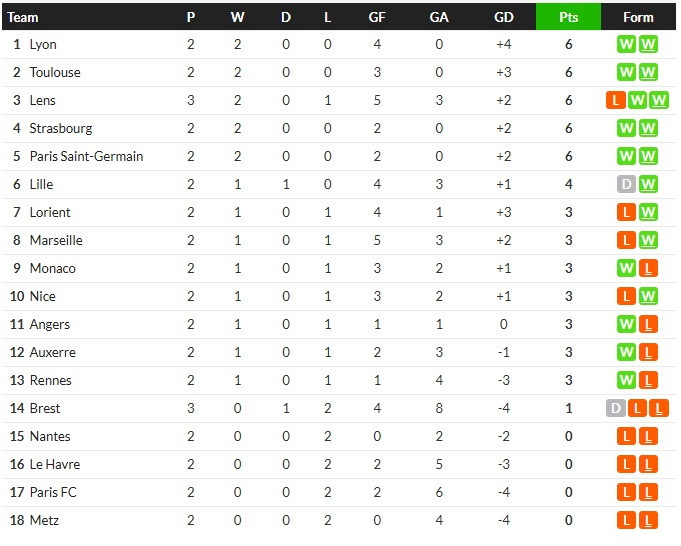Click Metz's most recent loss badge
Image resolution: width=681 pixels, height=546 pixels.
pos(648,520)
